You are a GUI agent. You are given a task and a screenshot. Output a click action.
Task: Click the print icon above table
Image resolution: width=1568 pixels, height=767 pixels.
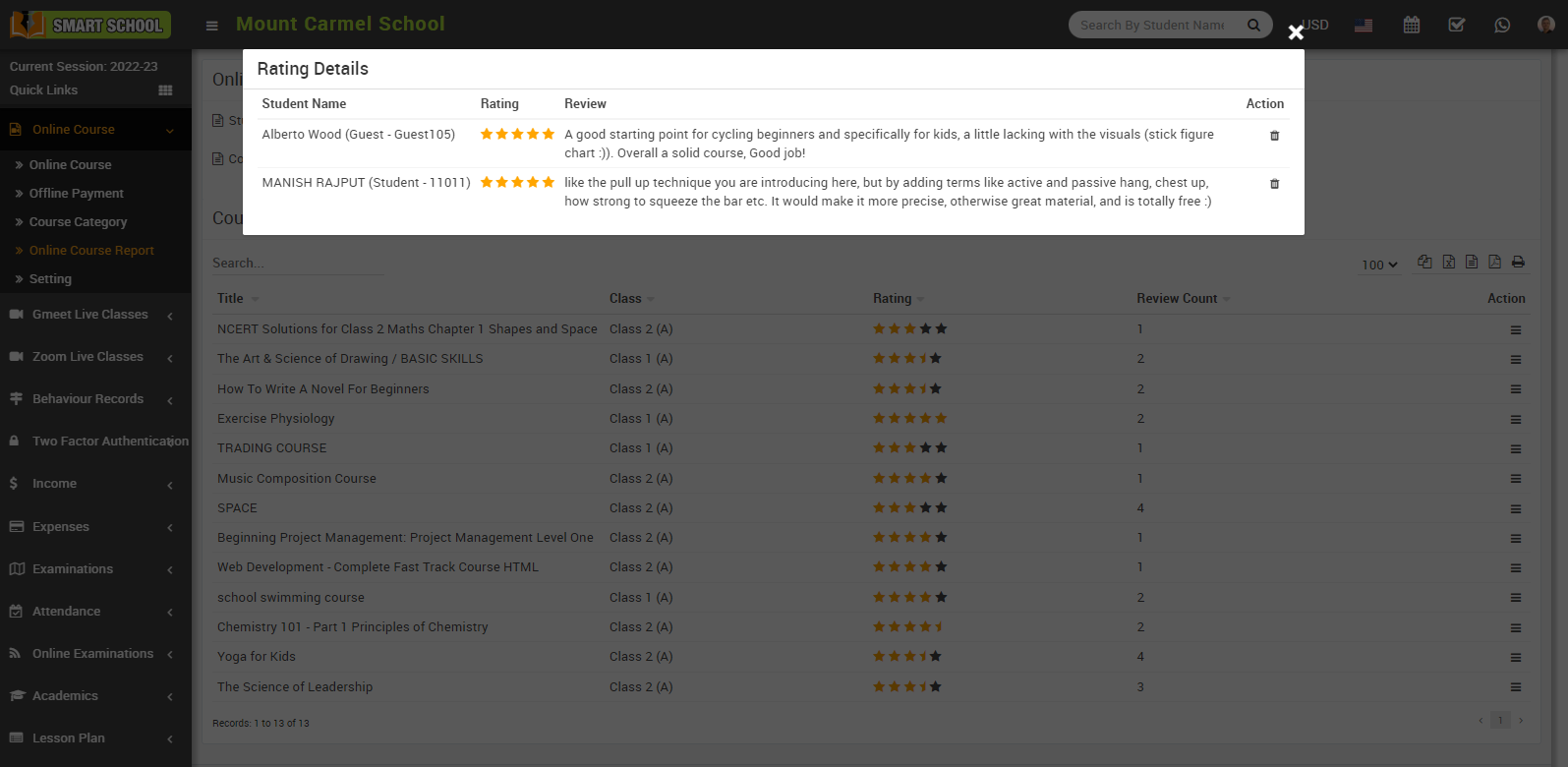pyautogui.click(x=1518, y=262)
